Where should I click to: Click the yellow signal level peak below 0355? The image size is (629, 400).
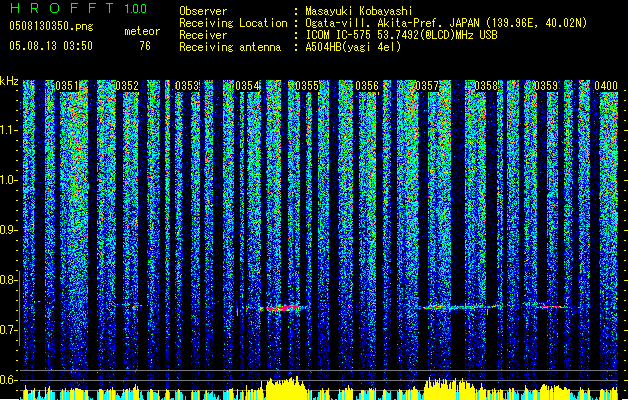point(285,388)
